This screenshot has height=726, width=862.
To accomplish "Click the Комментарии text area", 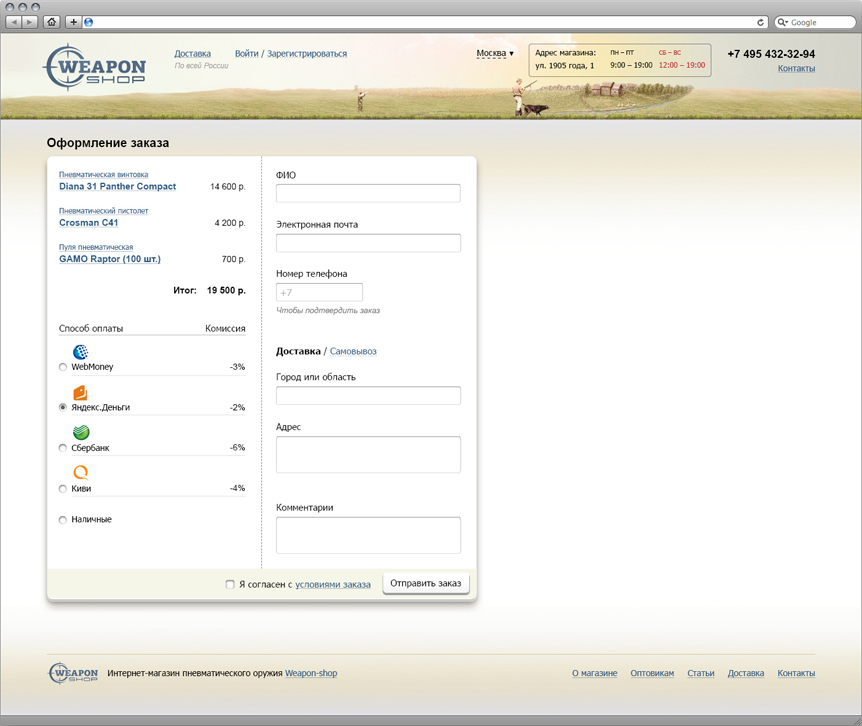I will [368, 535].
